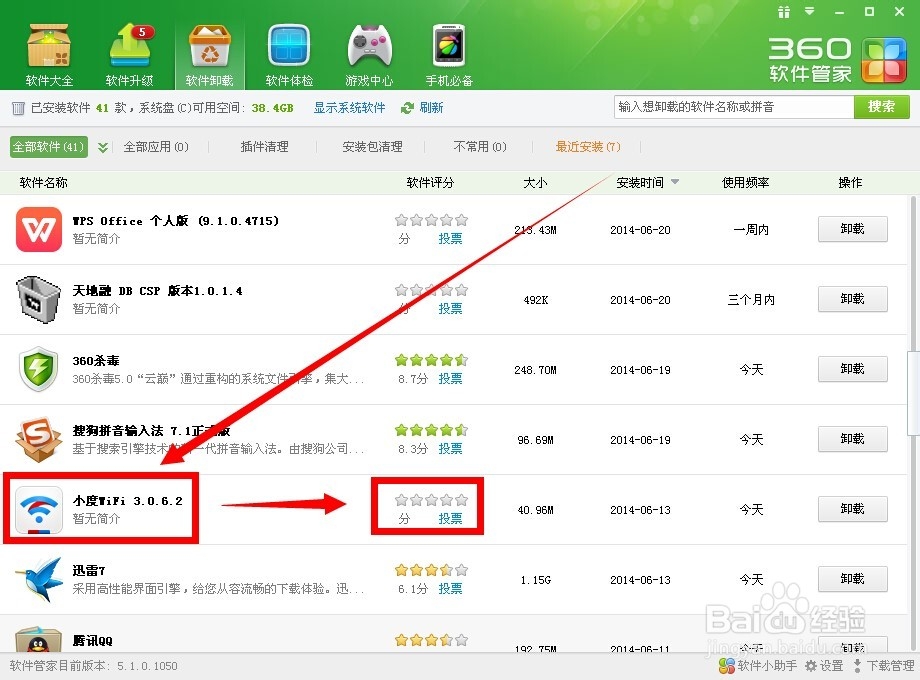This screenshot has height=680, width=920.
Task: Click 显示系统软件 link
Action: (349, 108)
